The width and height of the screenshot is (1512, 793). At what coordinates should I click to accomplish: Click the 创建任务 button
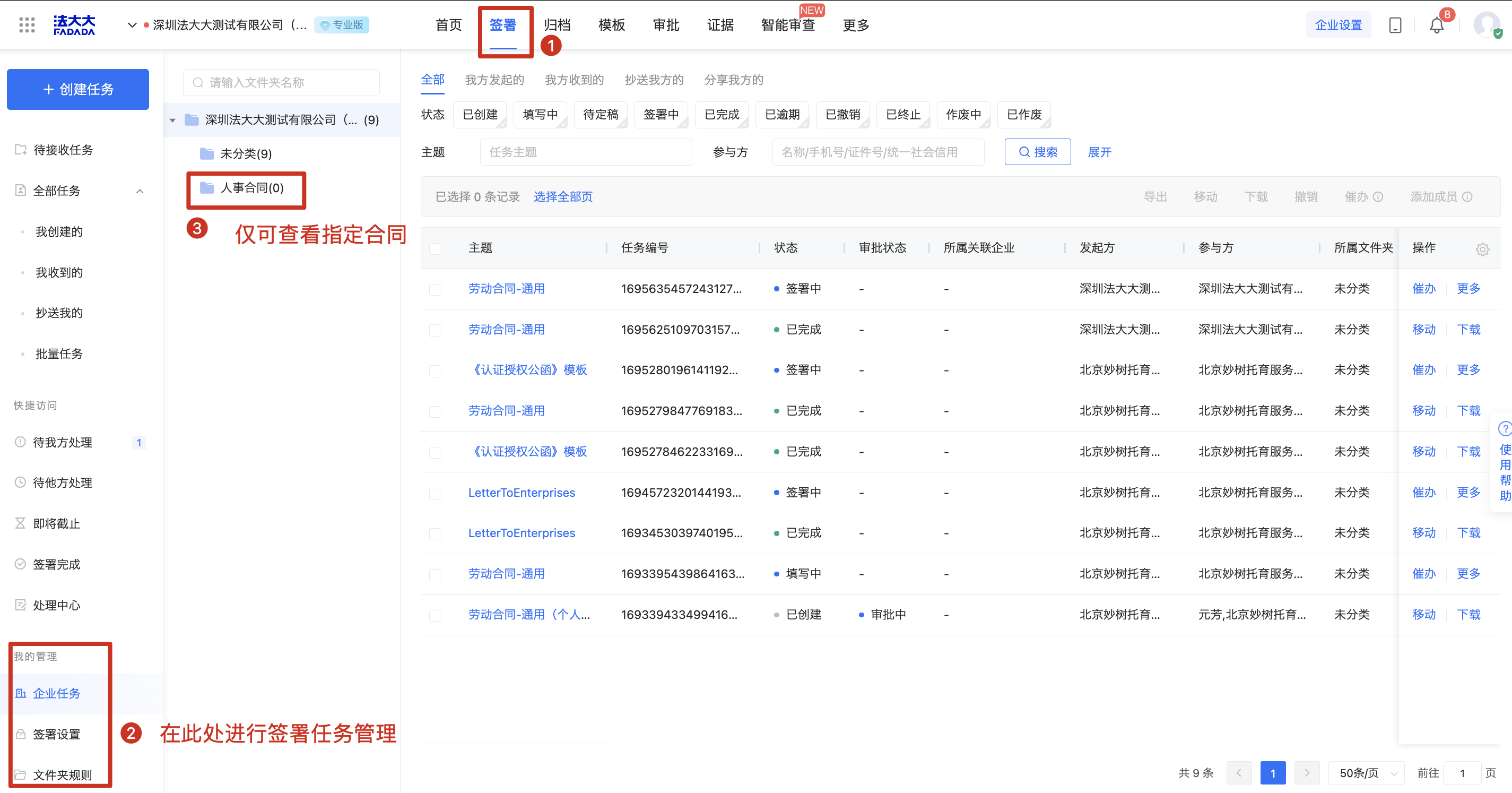(x=77, y=89)
